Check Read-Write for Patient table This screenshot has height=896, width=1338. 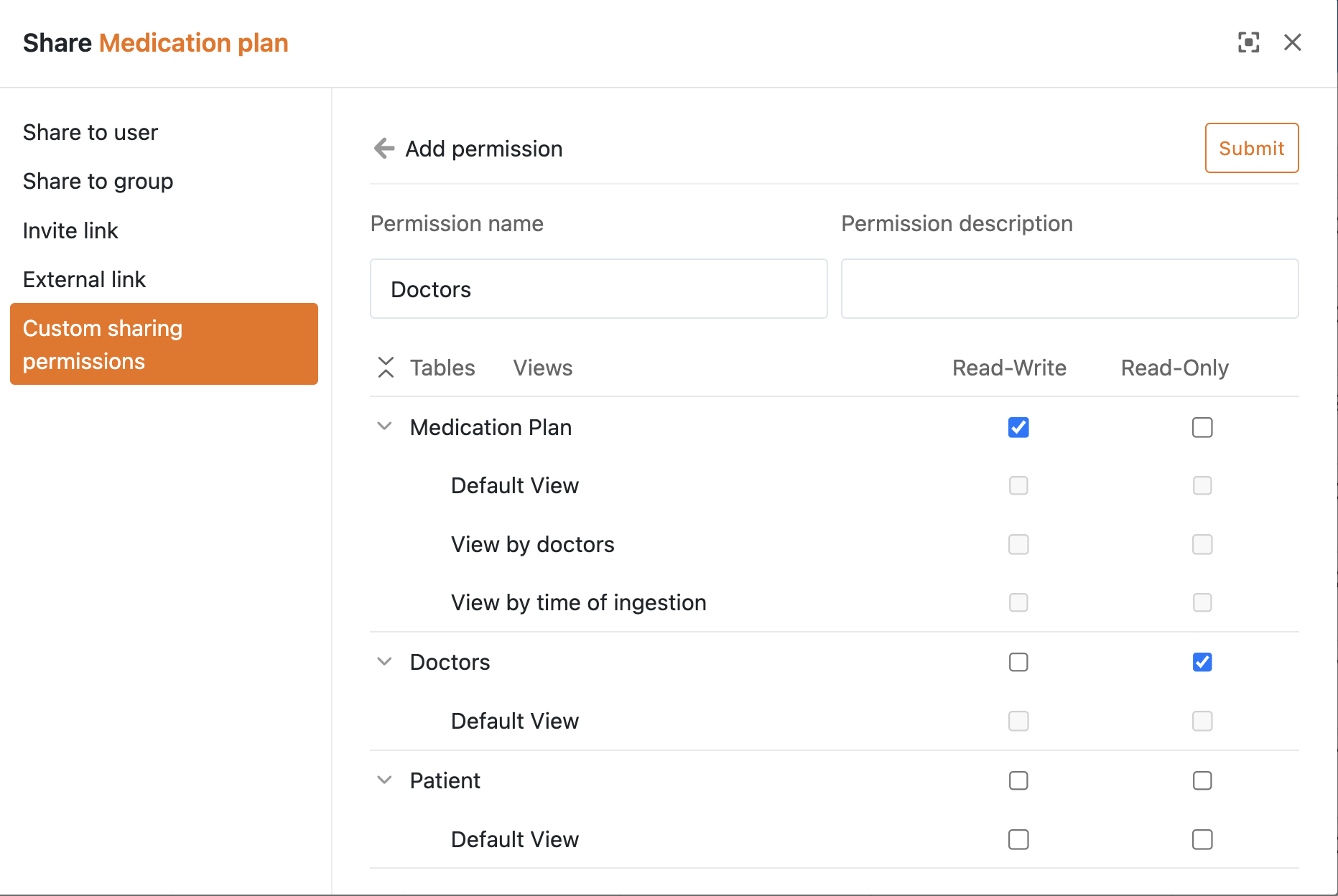click(1018, 780)
